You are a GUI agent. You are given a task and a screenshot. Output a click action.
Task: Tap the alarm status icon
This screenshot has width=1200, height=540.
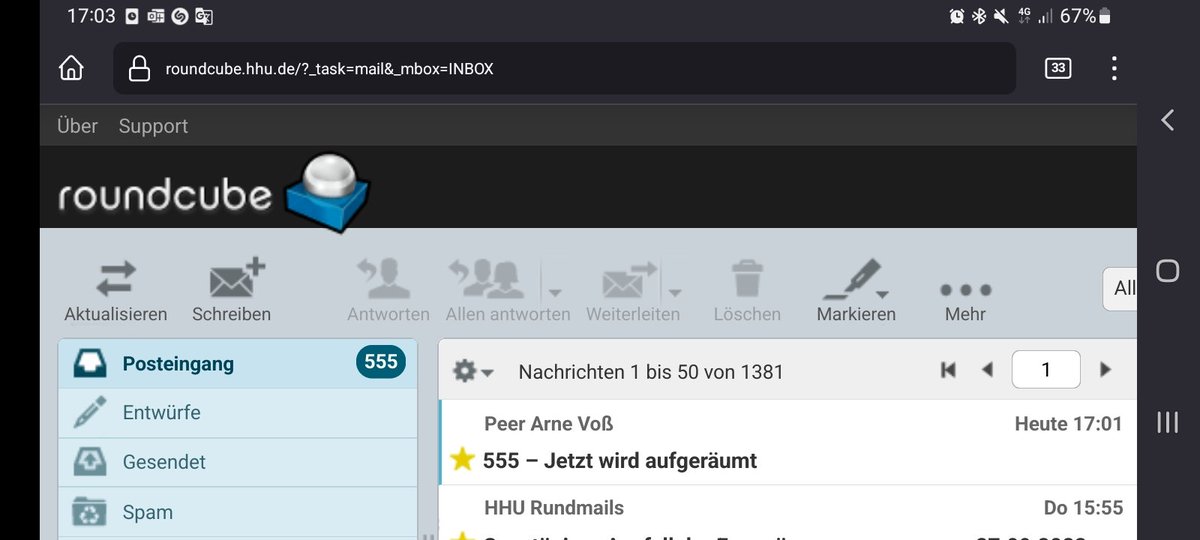coord(957,16)
